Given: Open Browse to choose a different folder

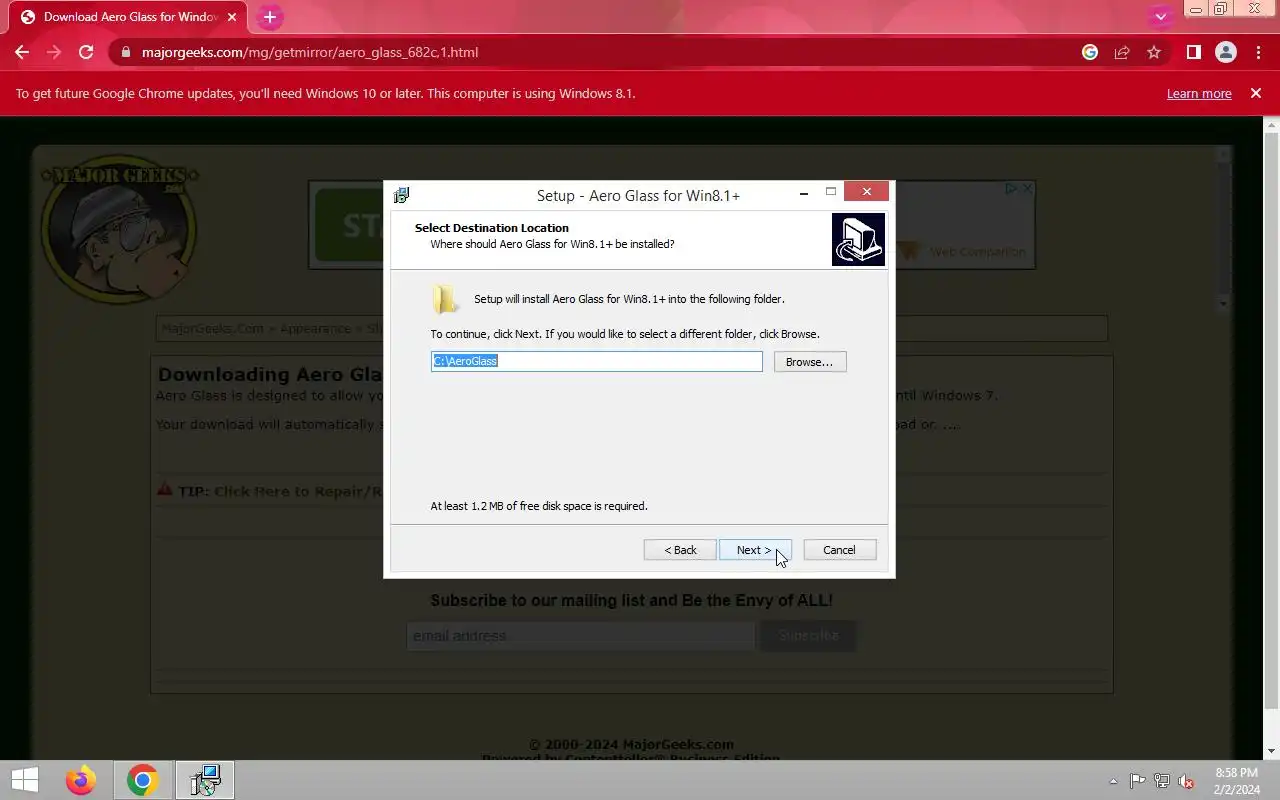Looking at the screenshot, I should click(809, 361).
